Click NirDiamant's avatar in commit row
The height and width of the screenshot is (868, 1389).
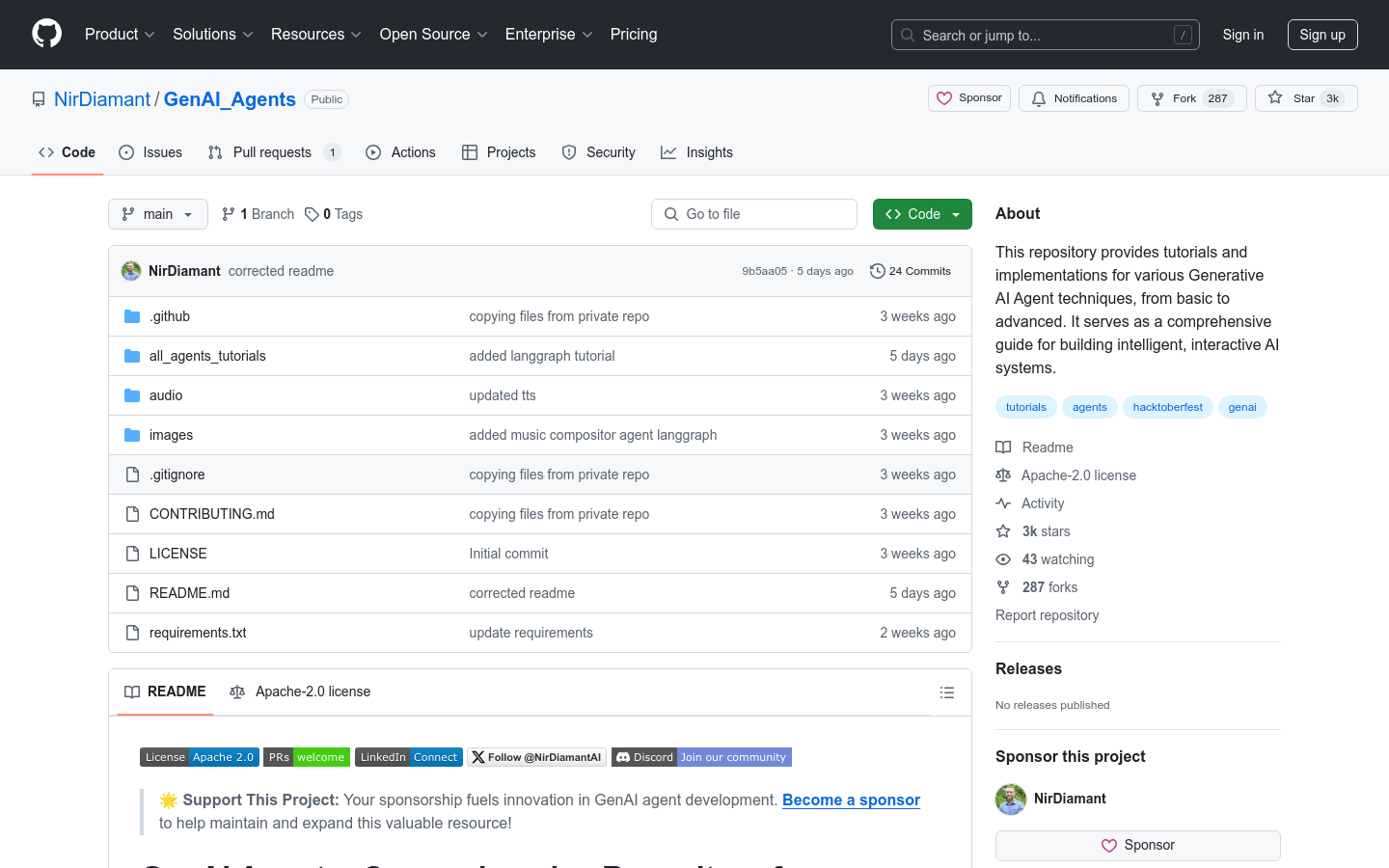point(131,271)
